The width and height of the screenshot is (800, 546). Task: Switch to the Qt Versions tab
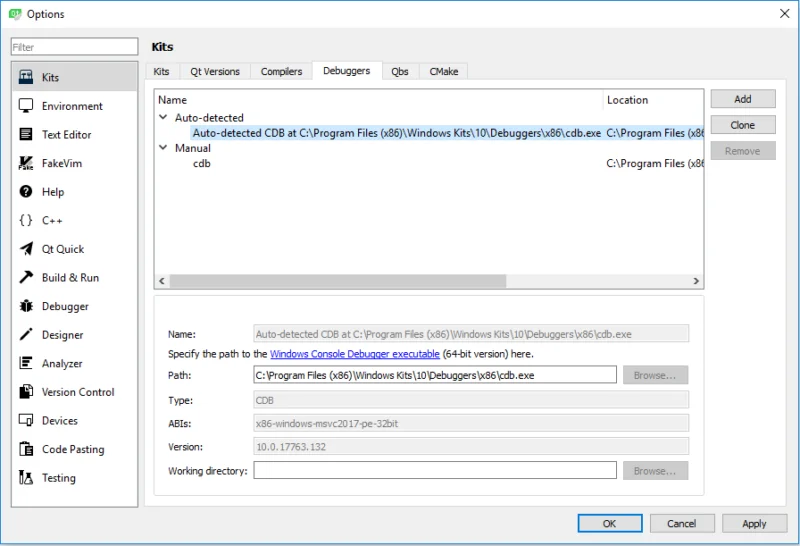tap(215, 71)
